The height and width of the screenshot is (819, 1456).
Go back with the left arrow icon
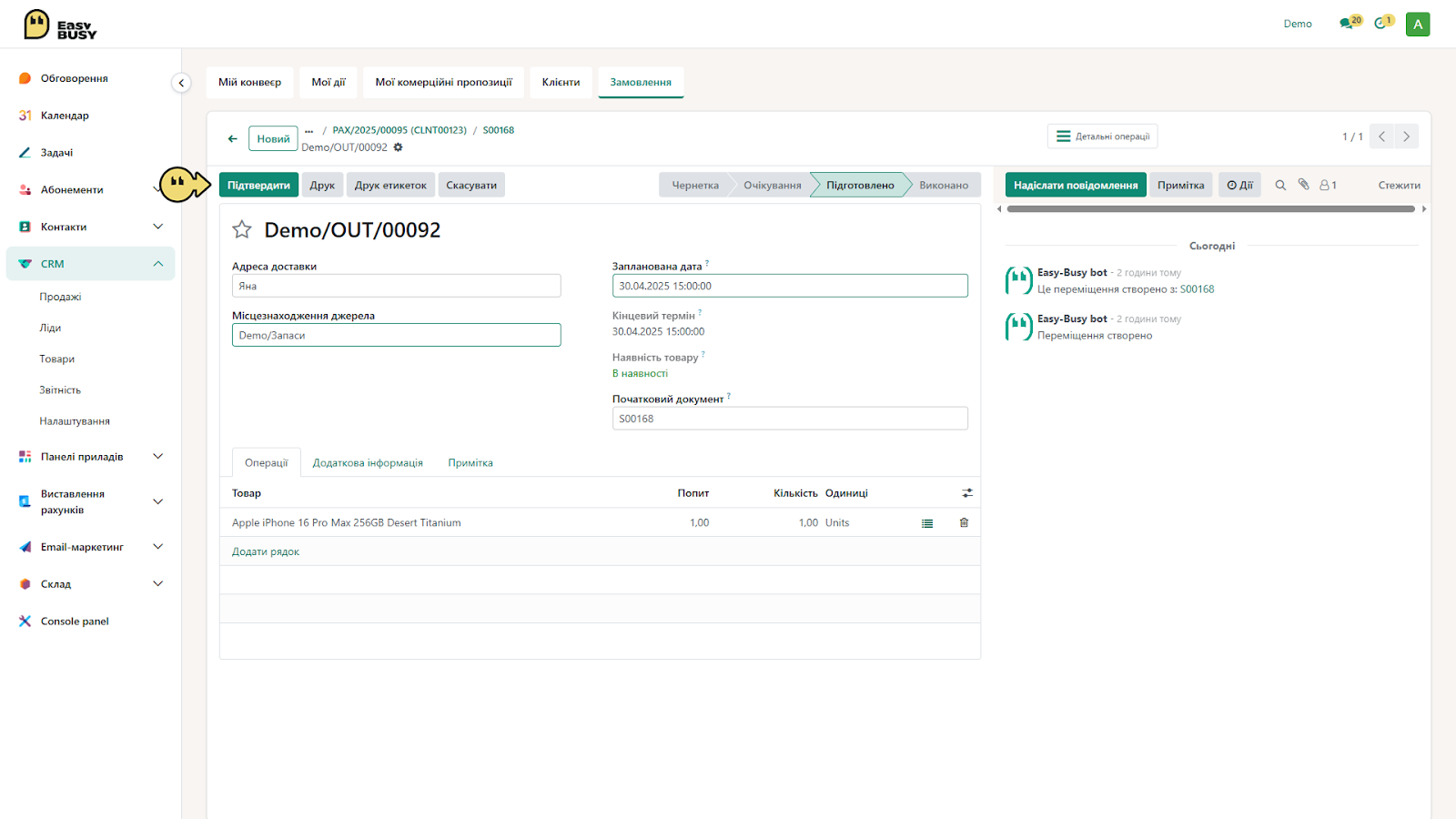click(233, 138)
